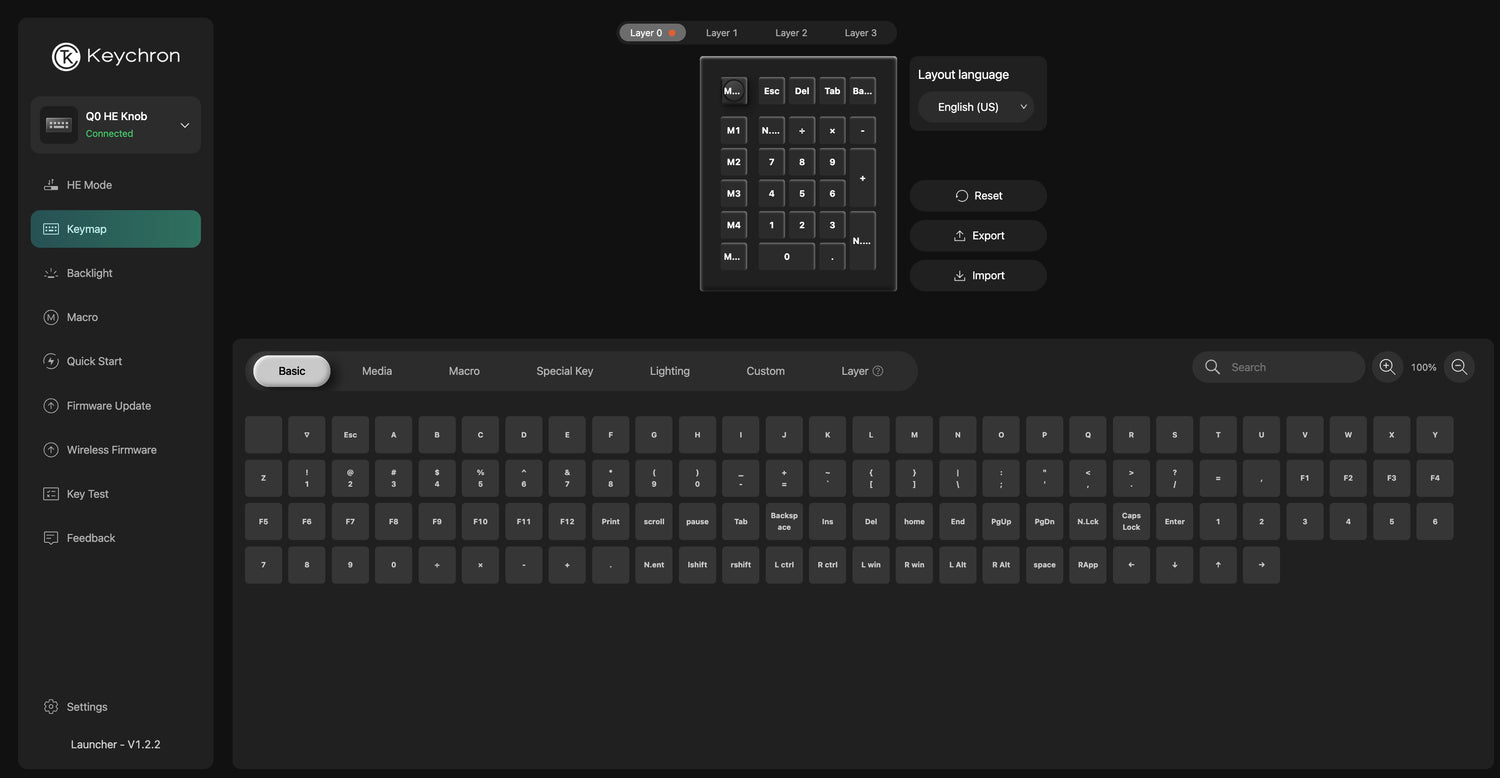The height and width of the screenshot is (778, 1500).
Task: Open Firmware Update page
Action: (108, 406)
